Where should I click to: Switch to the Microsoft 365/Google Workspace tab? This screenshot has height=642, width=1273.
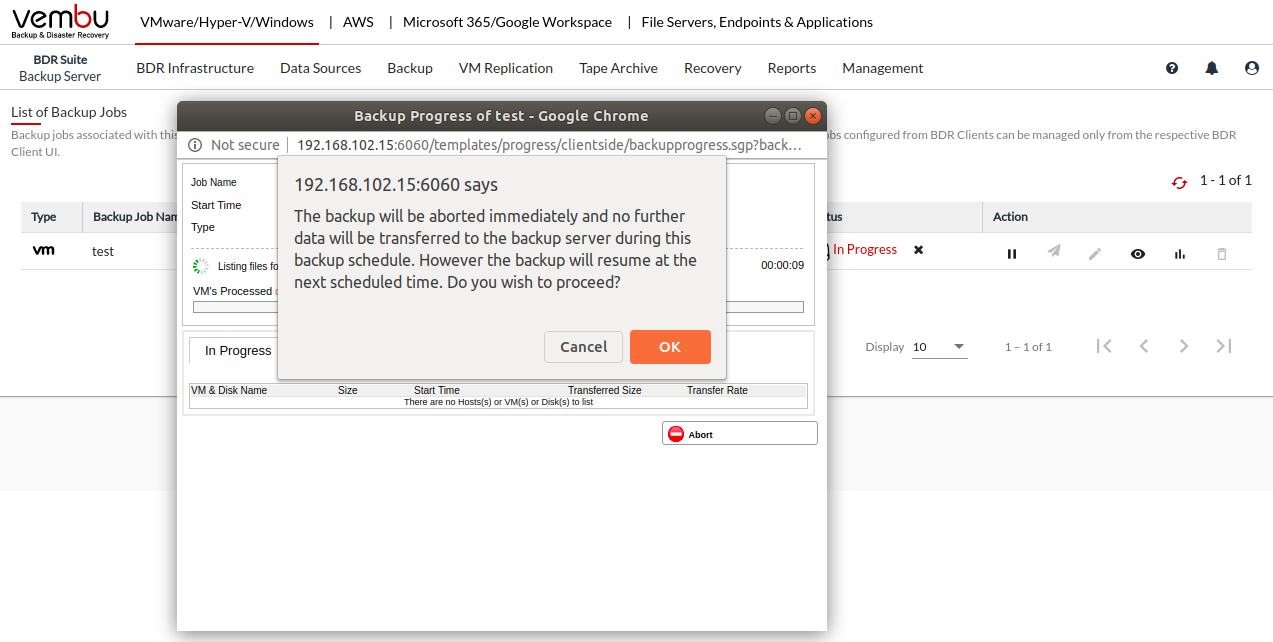tap(507, 22)
